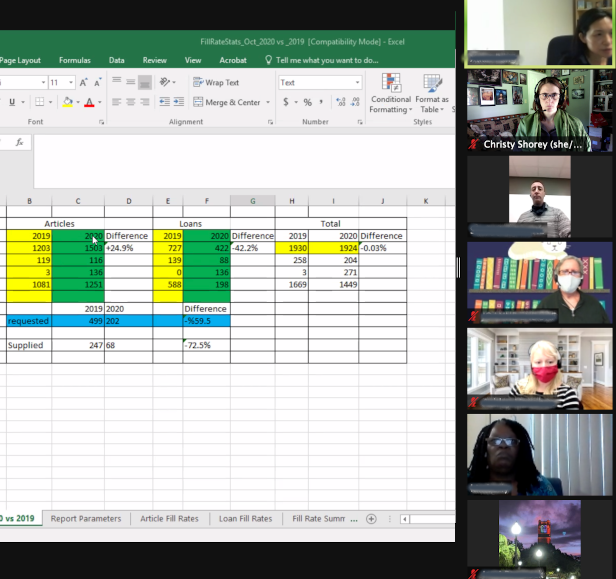This screenshot has width=616, height=579.
Task: Apply the yellow Fill Color
Action: [68, 102]
